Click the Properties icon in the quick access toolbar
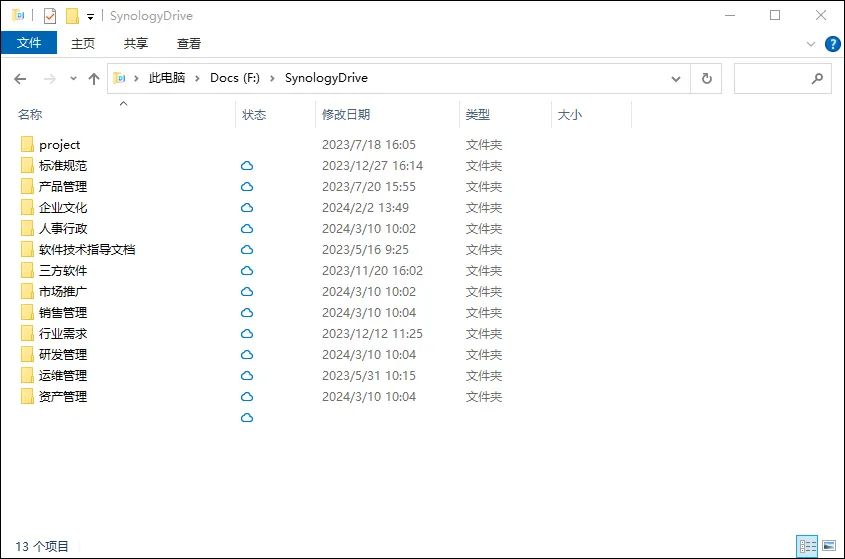Screen dimensions: 845x559 pos(50,16)
